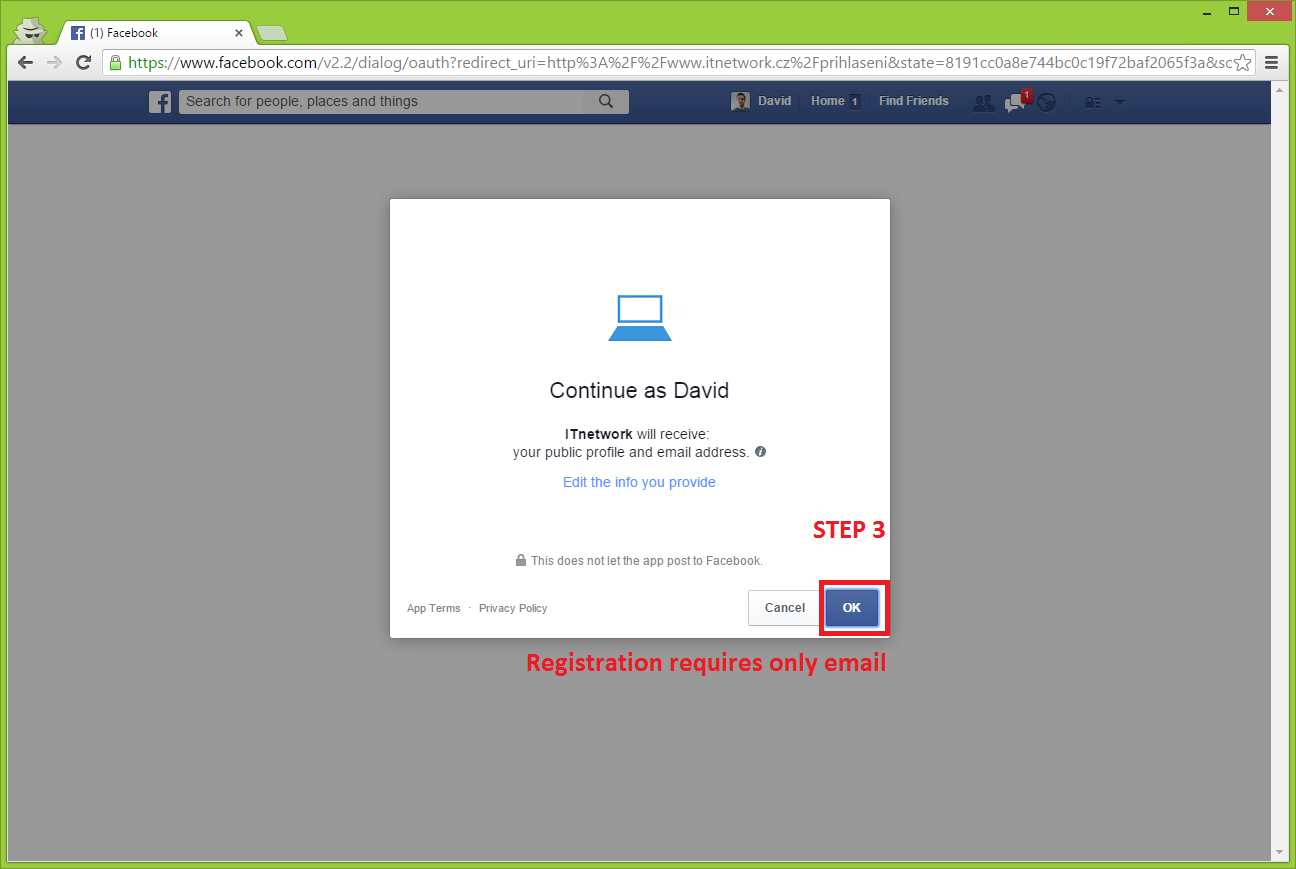Confirm with the blue OK button
The height and width of the screenshot is (869, 1296).
tap(852, 608)
